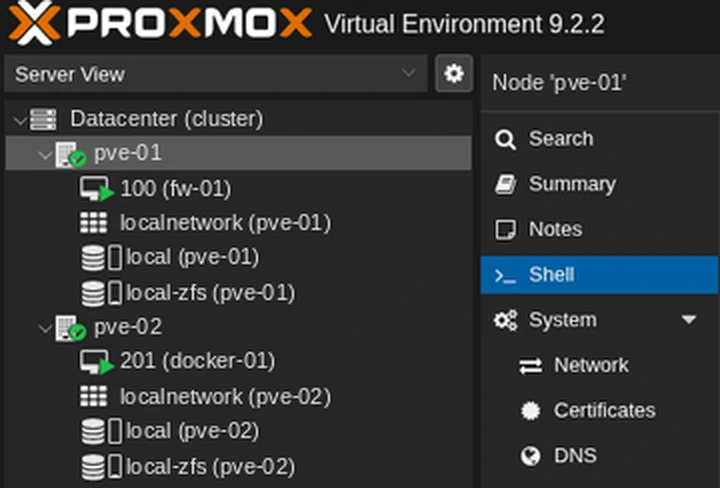Open the view settings gear button

point(454,73)
